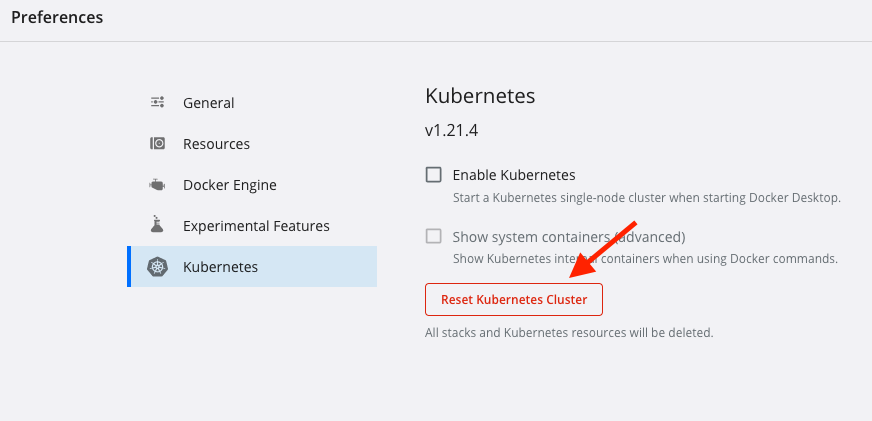Click the "Start a Kubernetes single-node cluster" description
The height and width of the screenshot is (421, 872).
[x=646, y=197]
